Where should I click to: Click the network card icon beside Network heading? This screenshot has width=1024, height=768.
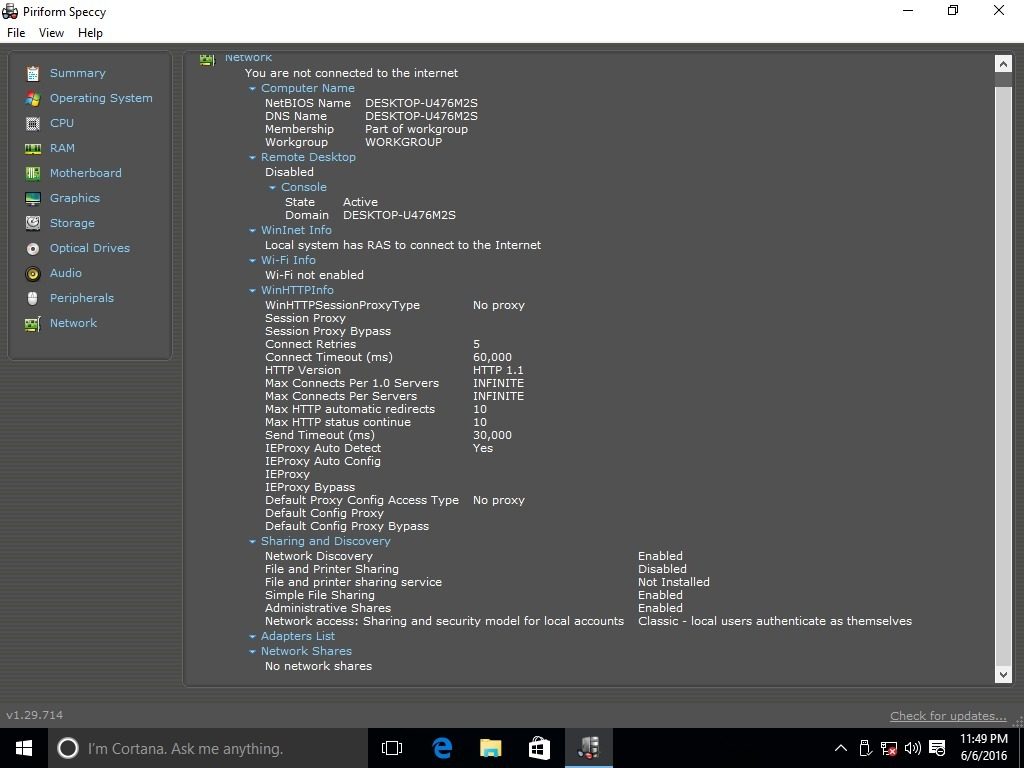pos(207,59)
